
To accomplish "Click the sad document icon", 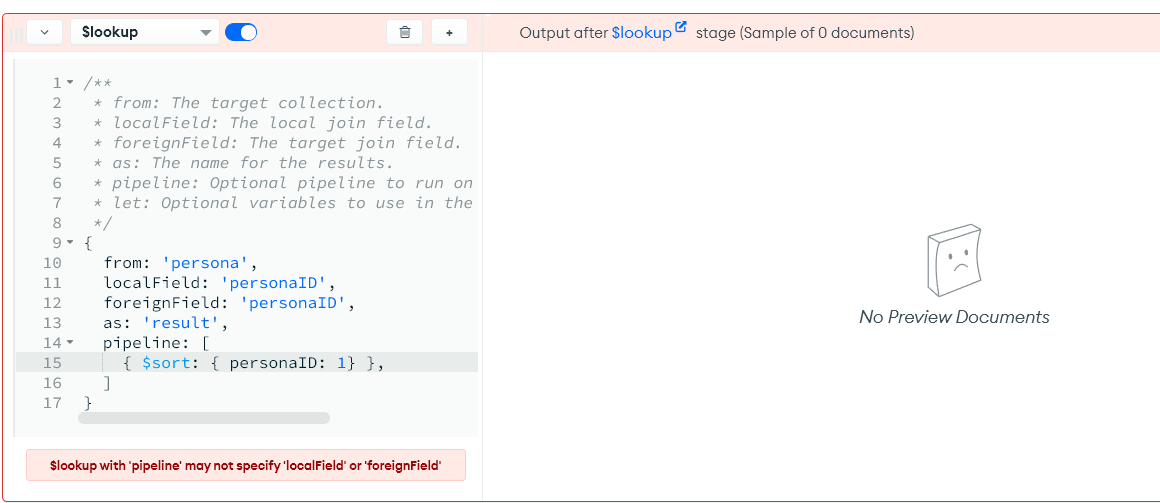I will click(x=955, y=260).
